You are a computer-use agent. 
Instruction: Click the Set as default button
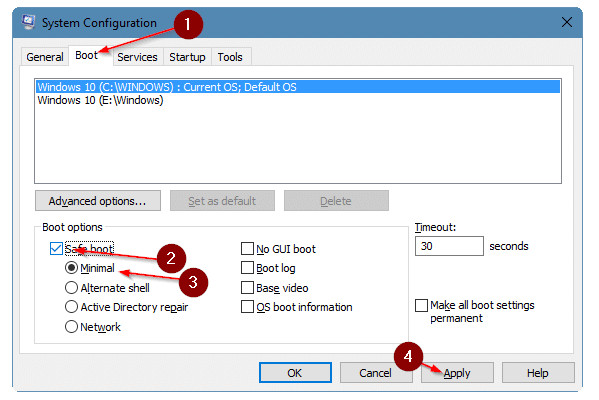click(x=222, y=201)
